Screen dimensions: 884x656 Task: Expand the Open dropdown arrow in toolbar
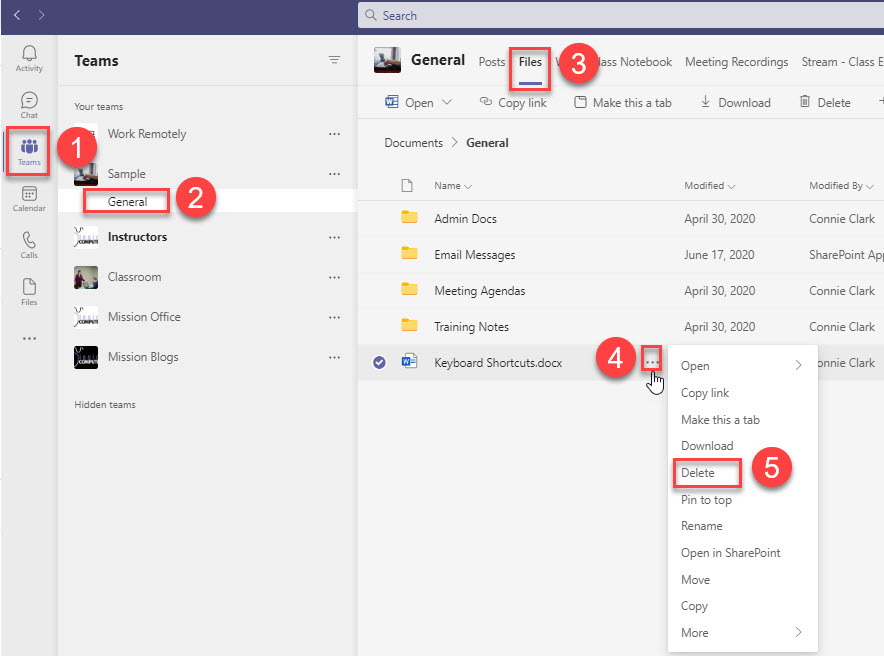447,102
